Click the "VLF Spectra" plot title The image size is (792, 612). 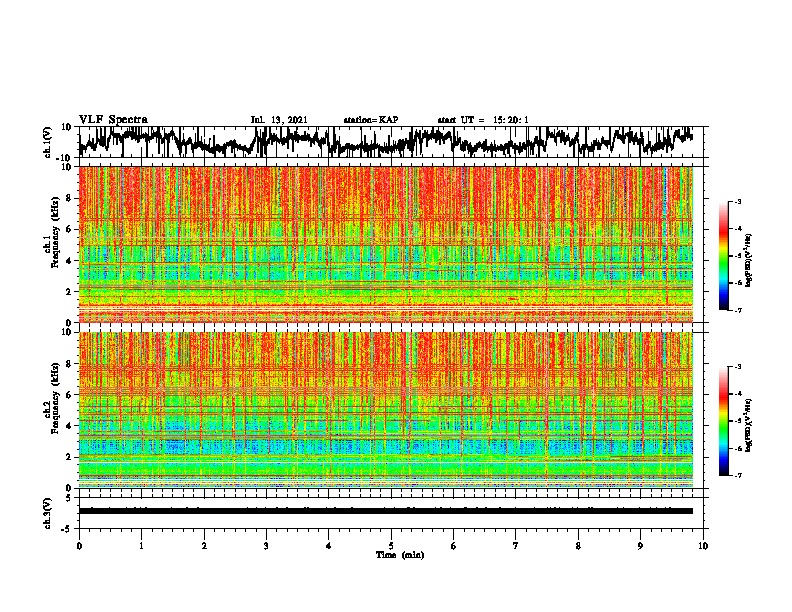point(113,120)
